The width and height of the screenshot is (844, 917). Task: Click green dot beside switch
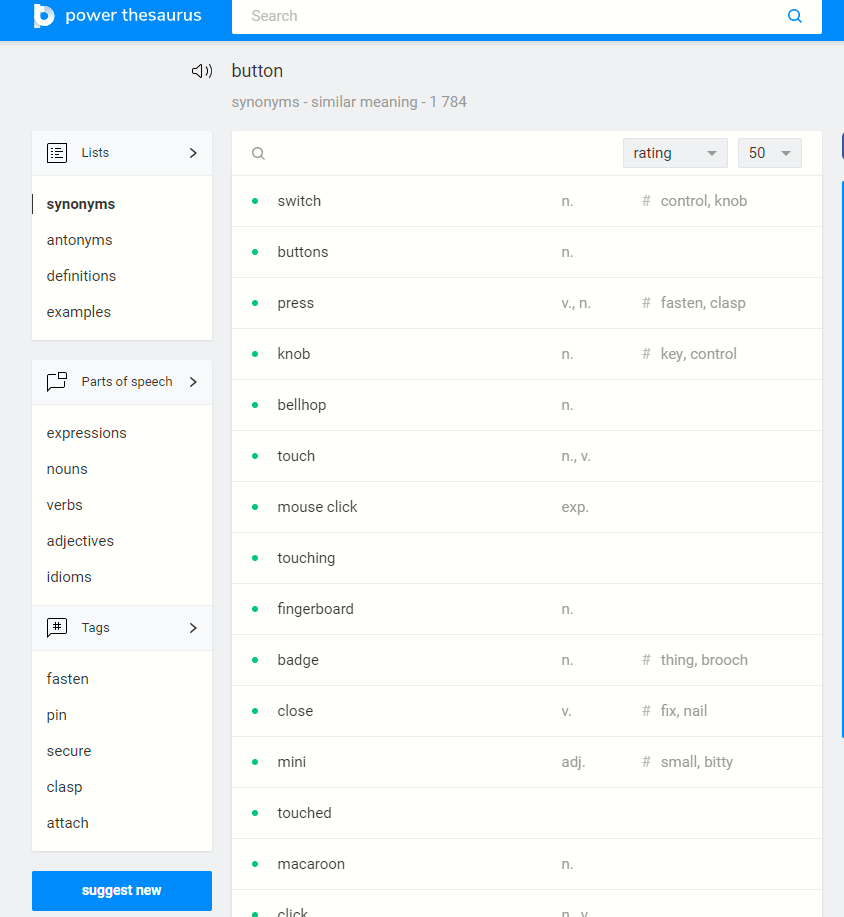[x=255, y=201]
